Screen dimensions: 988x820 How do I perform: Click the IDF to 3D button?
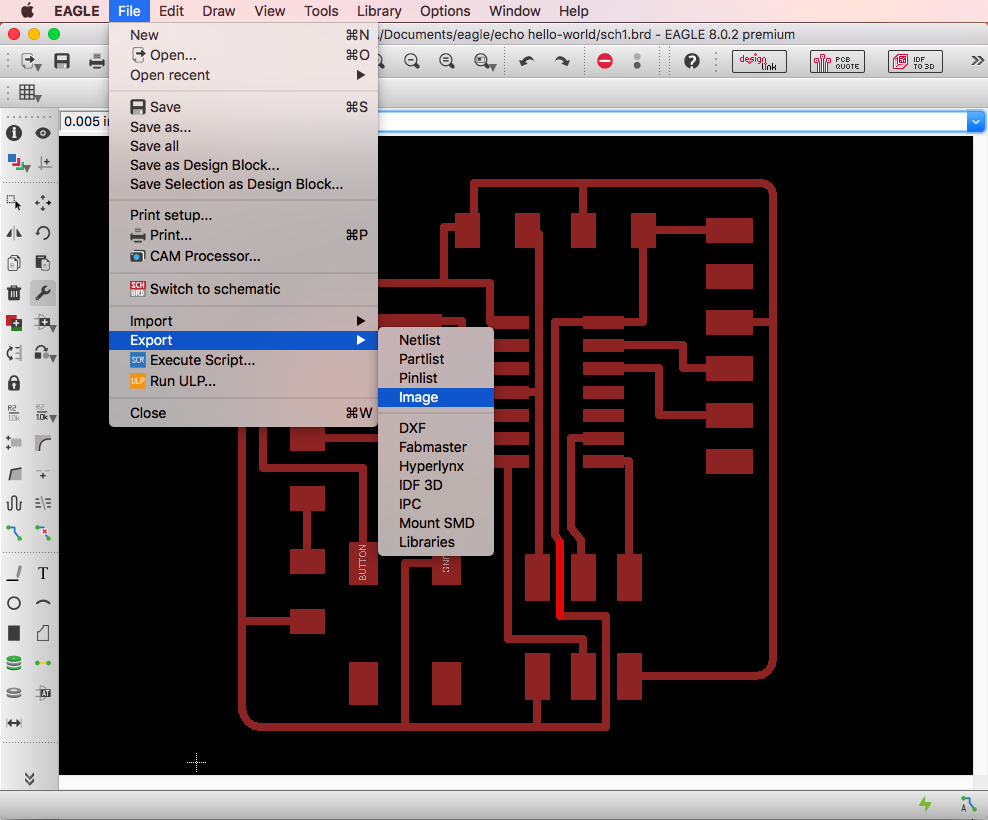point(916,61)
